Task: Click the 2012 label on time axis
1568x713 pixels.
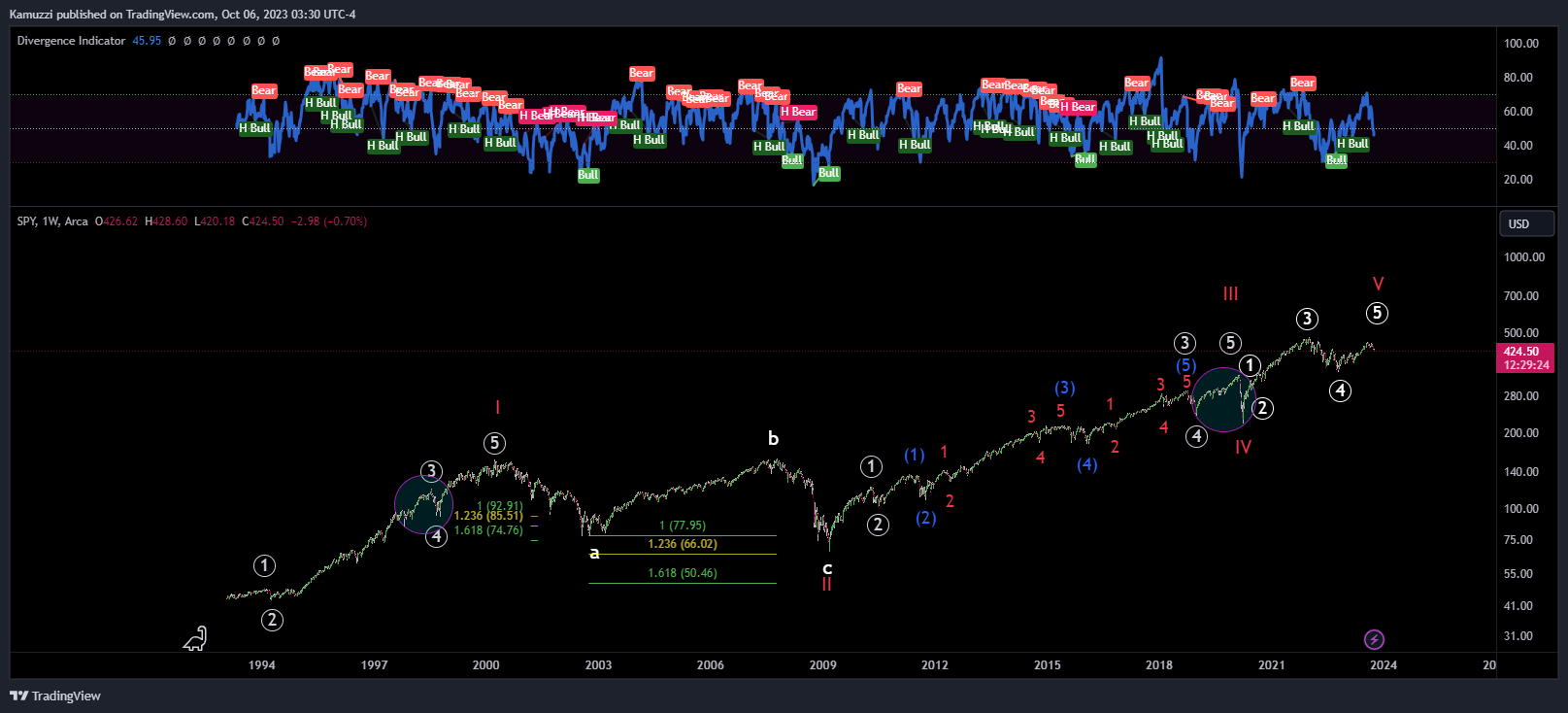Action: 935,665
